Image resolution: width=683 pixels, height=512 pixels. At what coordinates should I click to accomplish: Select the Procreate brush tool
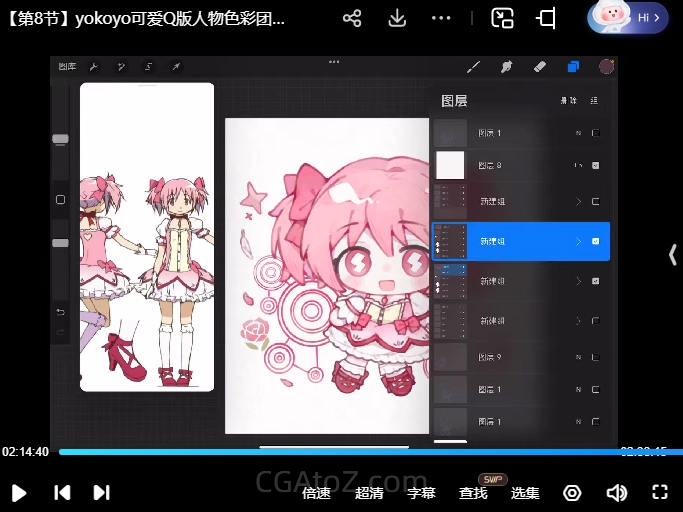click(x=474, y=67)
